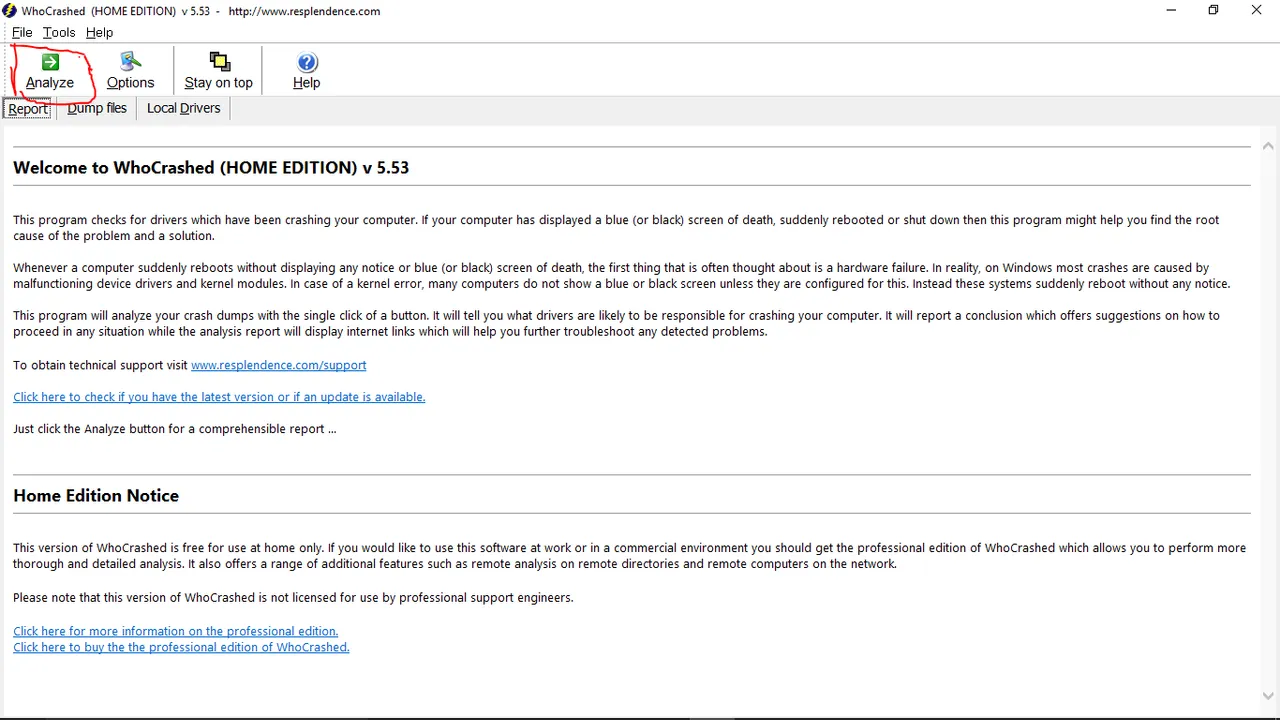Click the 'Just click the Analyze button' text

pyautogui.click(x=175, y=429)
